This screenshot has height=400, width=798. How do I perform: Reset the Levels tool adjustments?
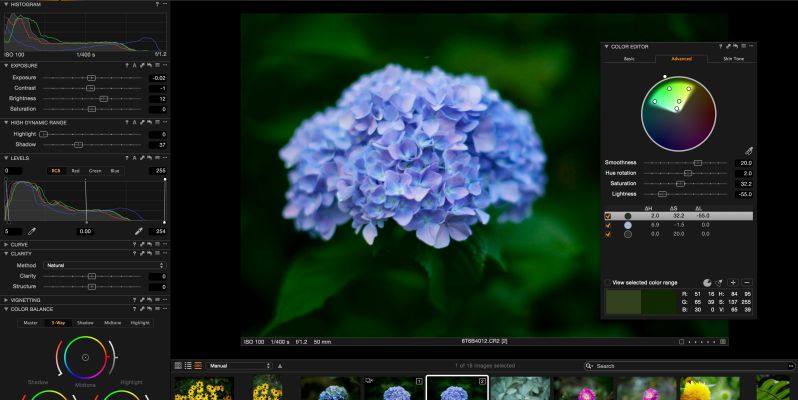pyautogui.click(x=149, y=158)
